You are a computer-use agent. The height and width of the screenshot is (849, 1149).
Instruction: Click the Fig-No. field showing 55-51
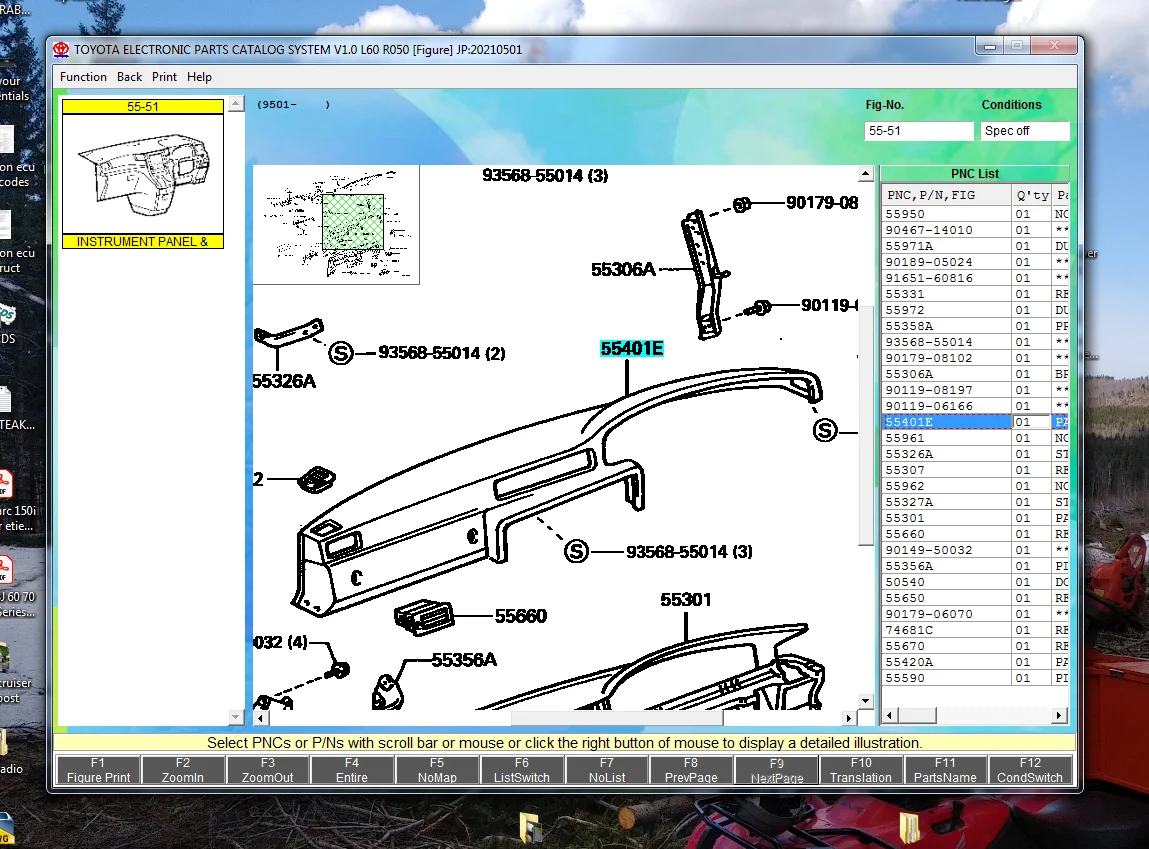918,131
